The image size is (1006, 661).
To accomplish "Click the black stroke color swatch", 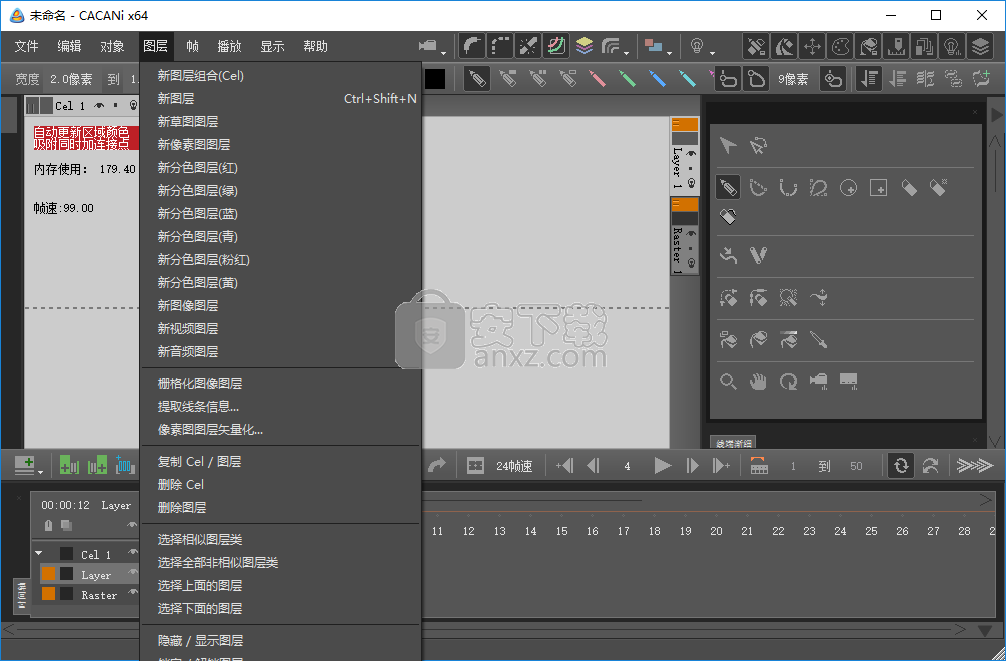I will 435,79.
